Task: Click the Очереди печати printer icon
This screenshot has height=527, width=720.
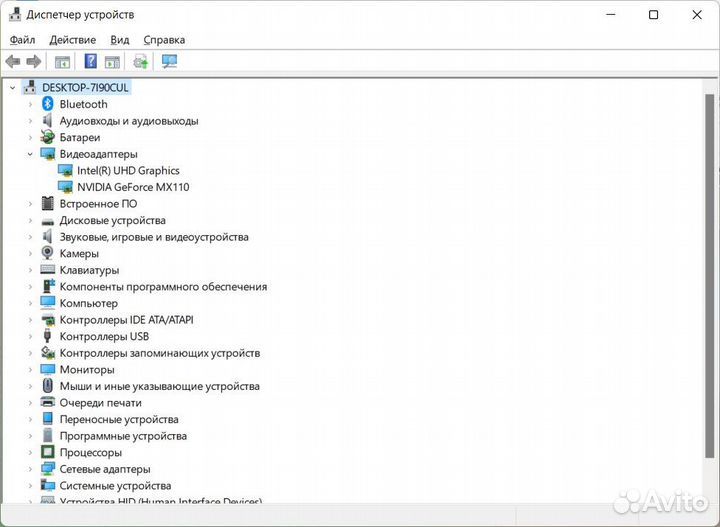Action: (x=47, y=402)
